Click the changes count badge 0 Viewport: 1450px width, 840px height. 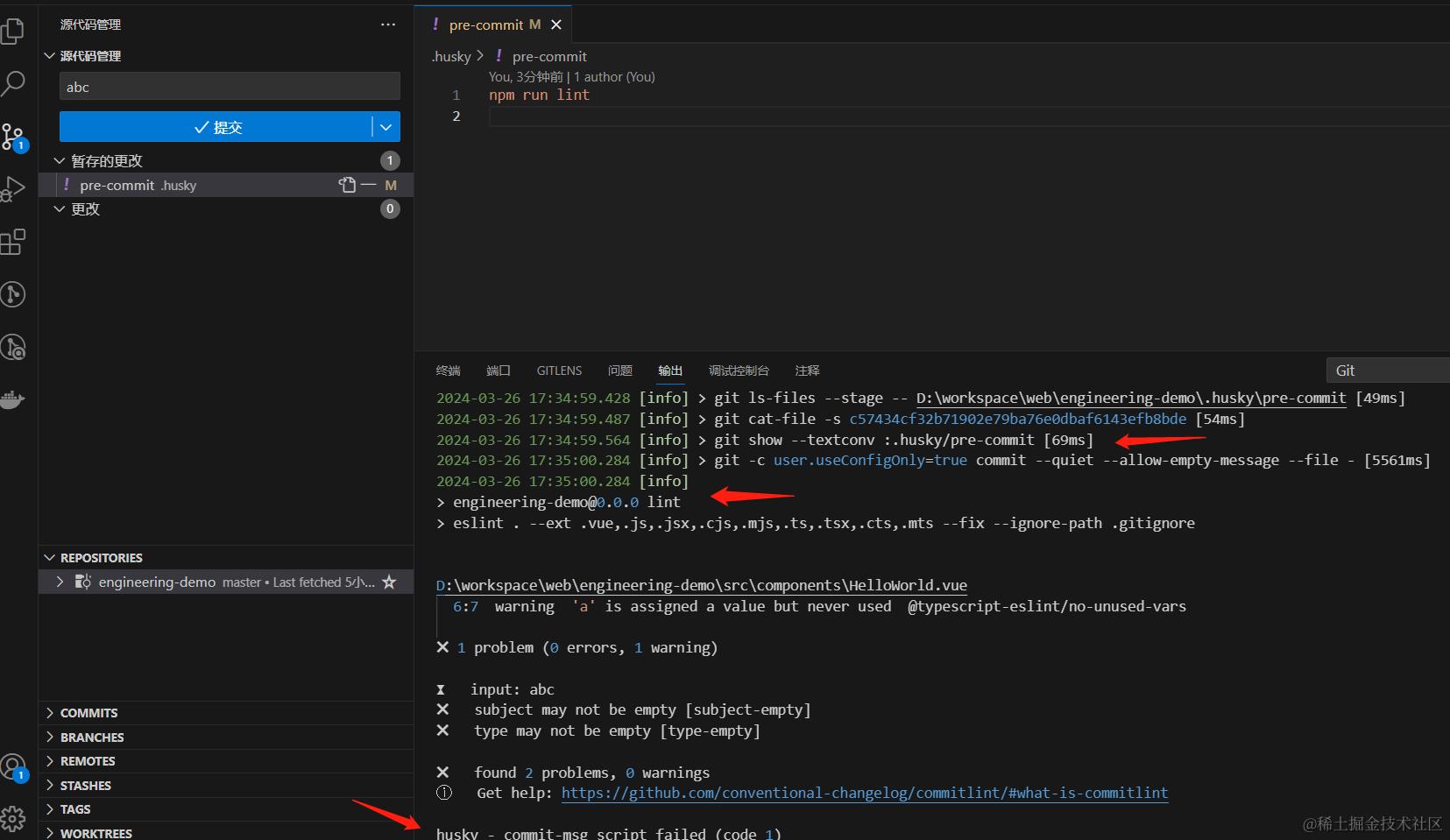390,209
